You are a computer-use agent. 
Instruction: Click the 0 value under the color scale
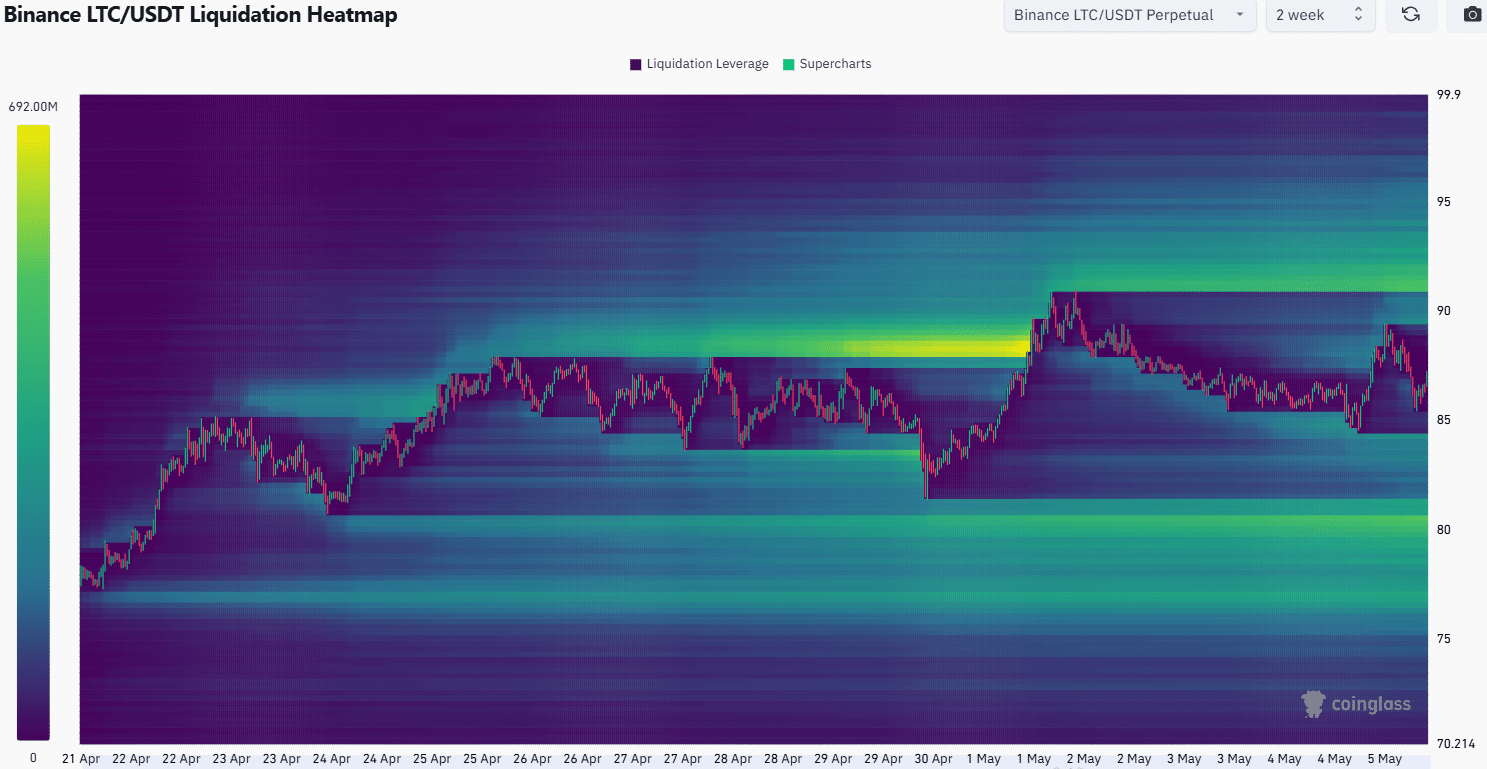click(33, 758)
